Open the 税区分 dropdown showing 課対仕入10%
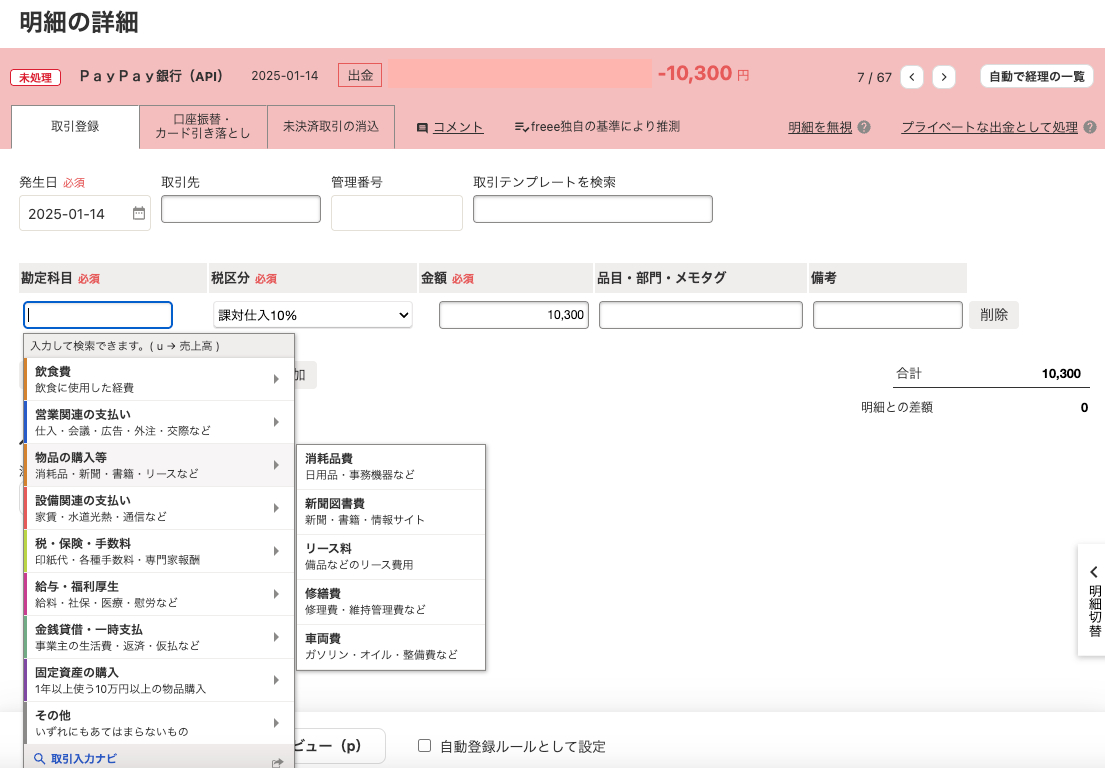This screenshot has width=1105, height=768. [313, 314]
